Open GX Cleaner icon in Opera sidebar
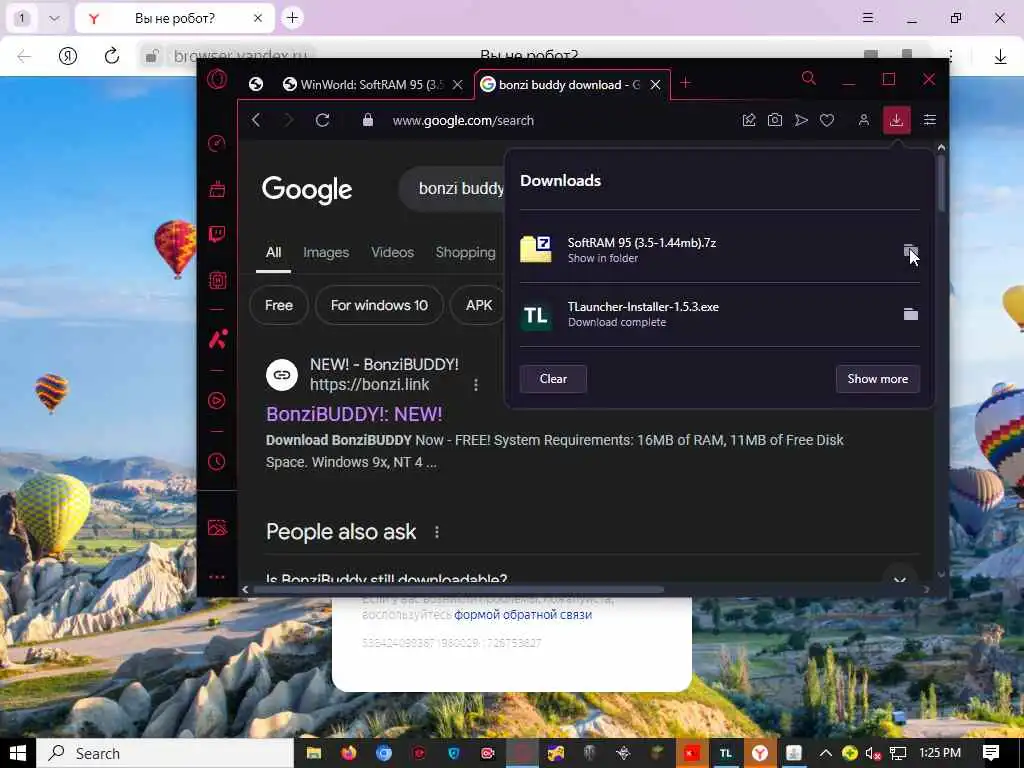Image resolution: width=1024 pixels, height=768 pixels. pyautogui.click(x=217, y=189)
